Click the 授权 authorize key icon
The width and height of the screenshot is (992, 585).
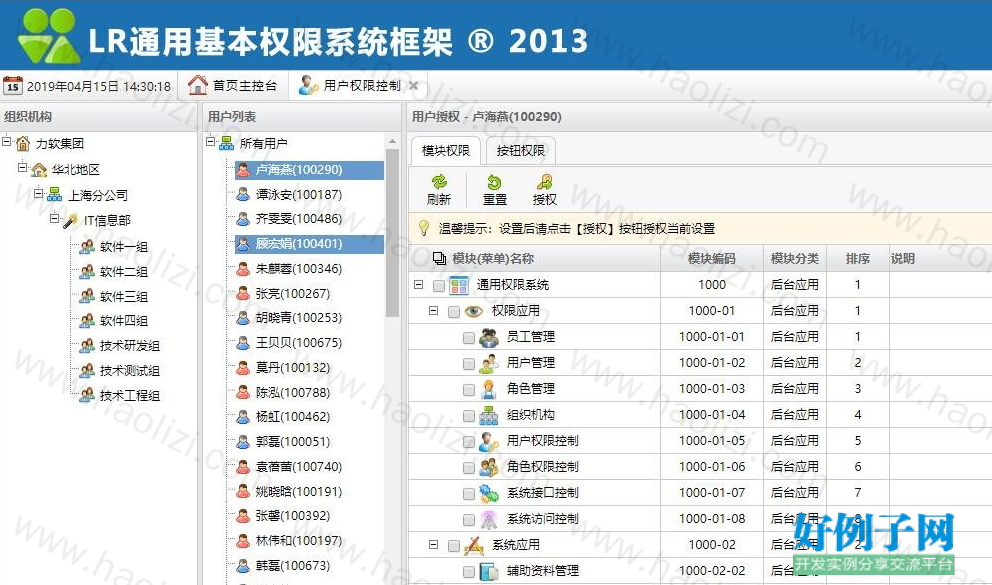pos(544,183)
